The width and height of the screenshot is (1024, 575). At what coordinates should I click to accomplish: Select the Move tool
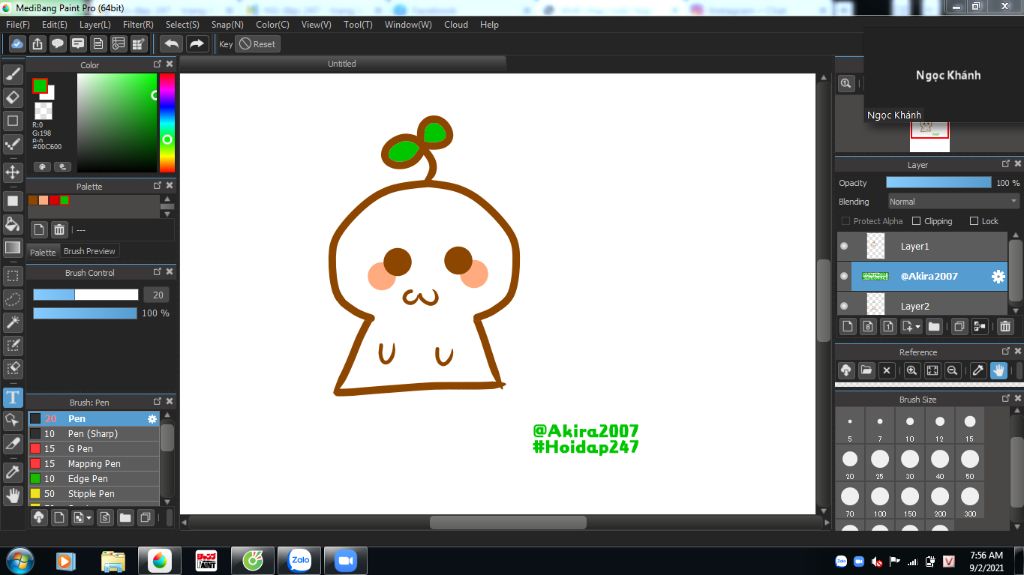12,172
